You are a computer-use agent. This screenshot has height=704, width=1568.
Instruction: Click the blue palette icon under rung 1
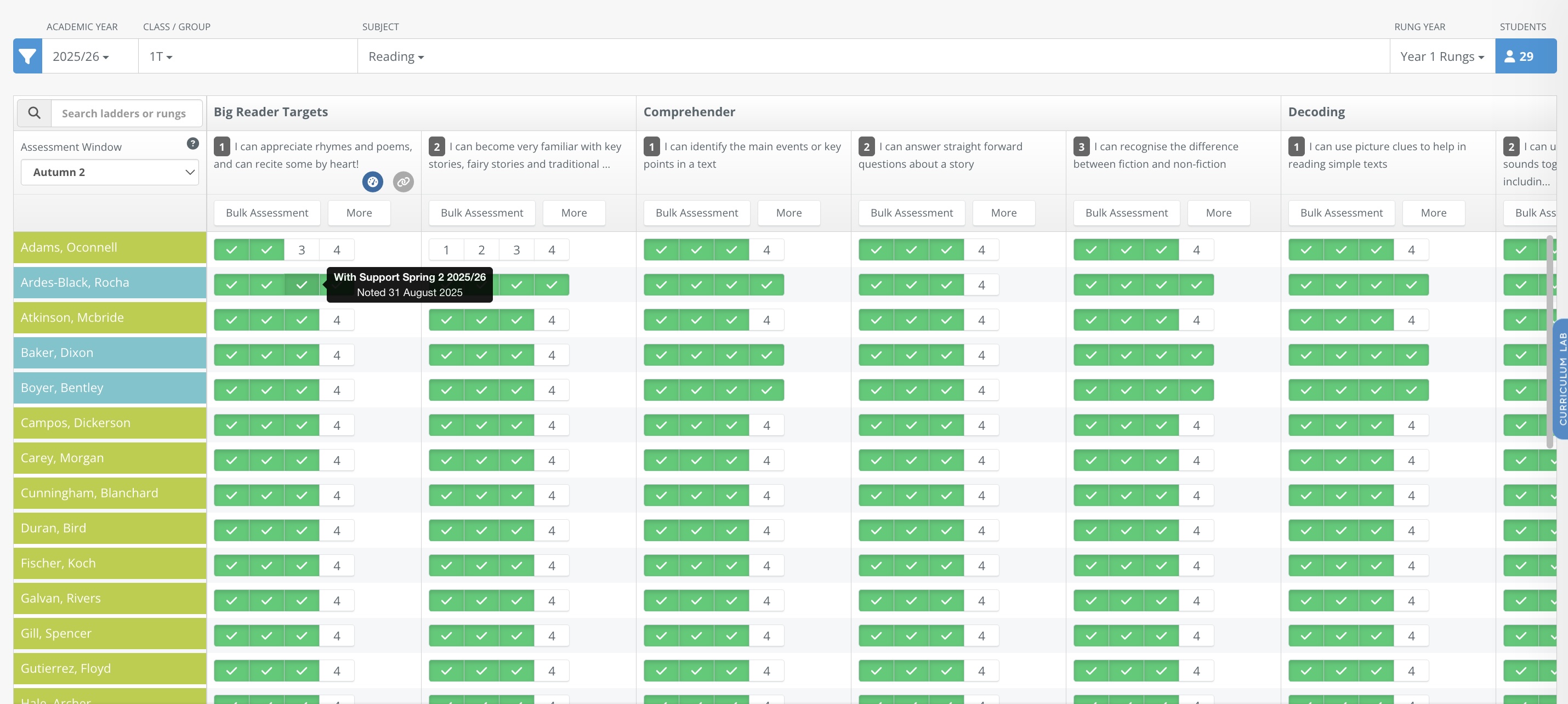[x=372, y=181]
